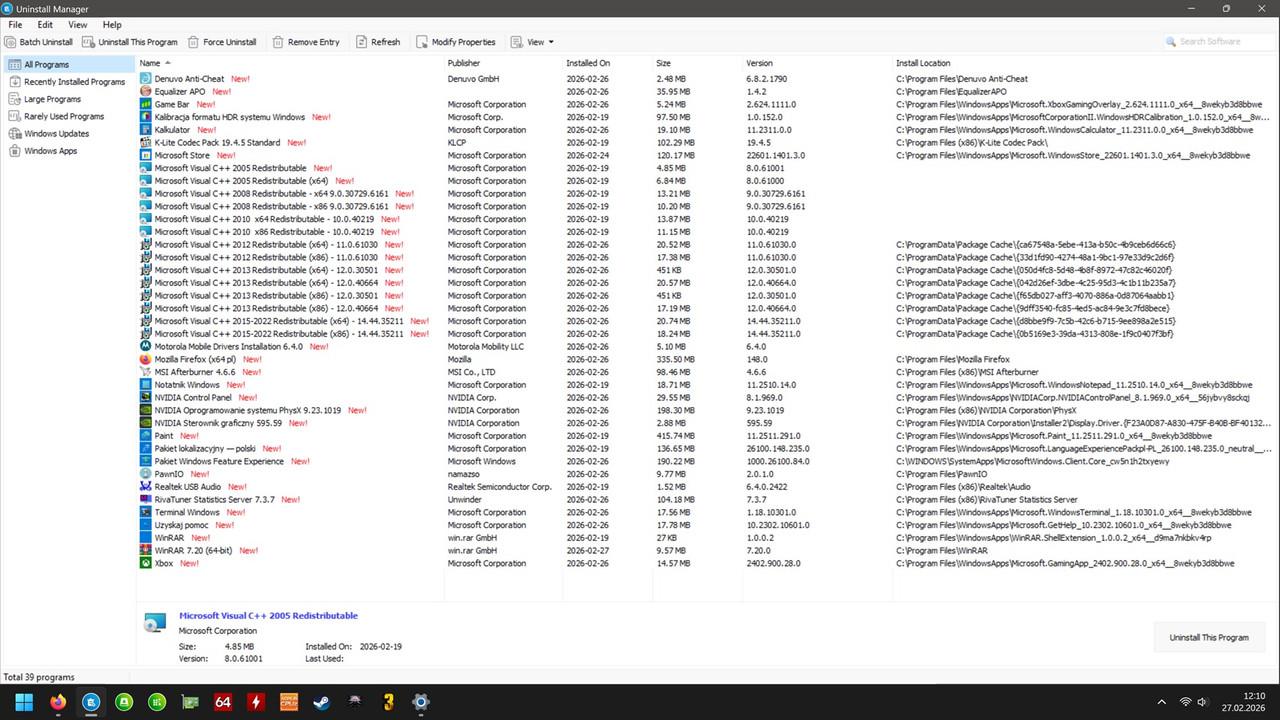Viewport: 1280px width, 720px height.
Task: Click details panel title Microsoft Visual C++ 2005 Redistributable
Action: [x=268, y=616]
